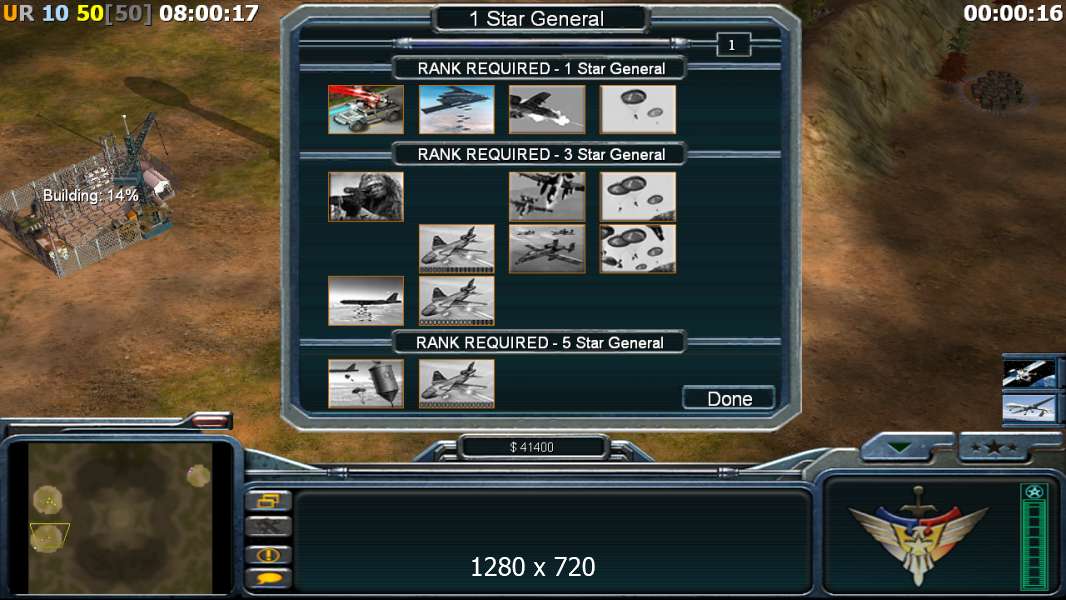Choose the stealth bomber carpet bomb power
The image size is (1066, 600).
pyautogui.click(x=456, y=109)
